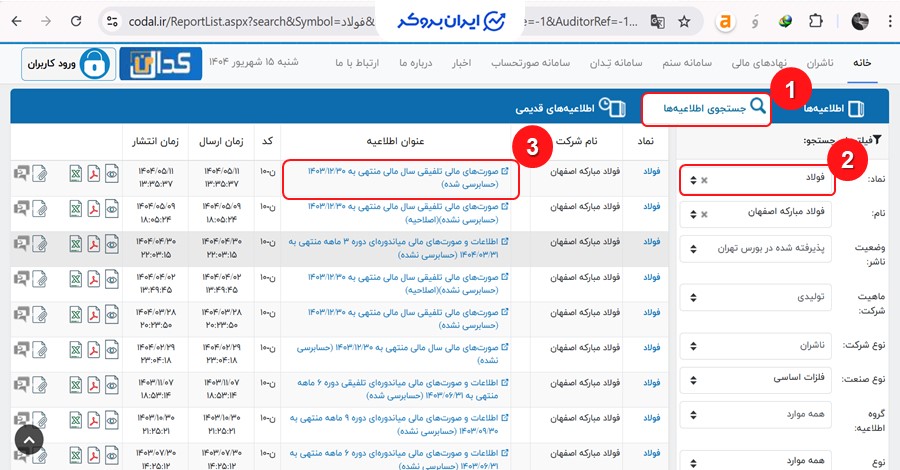Open the اخبار menu item
Screen dimensions: 900x470
(461, 63)
